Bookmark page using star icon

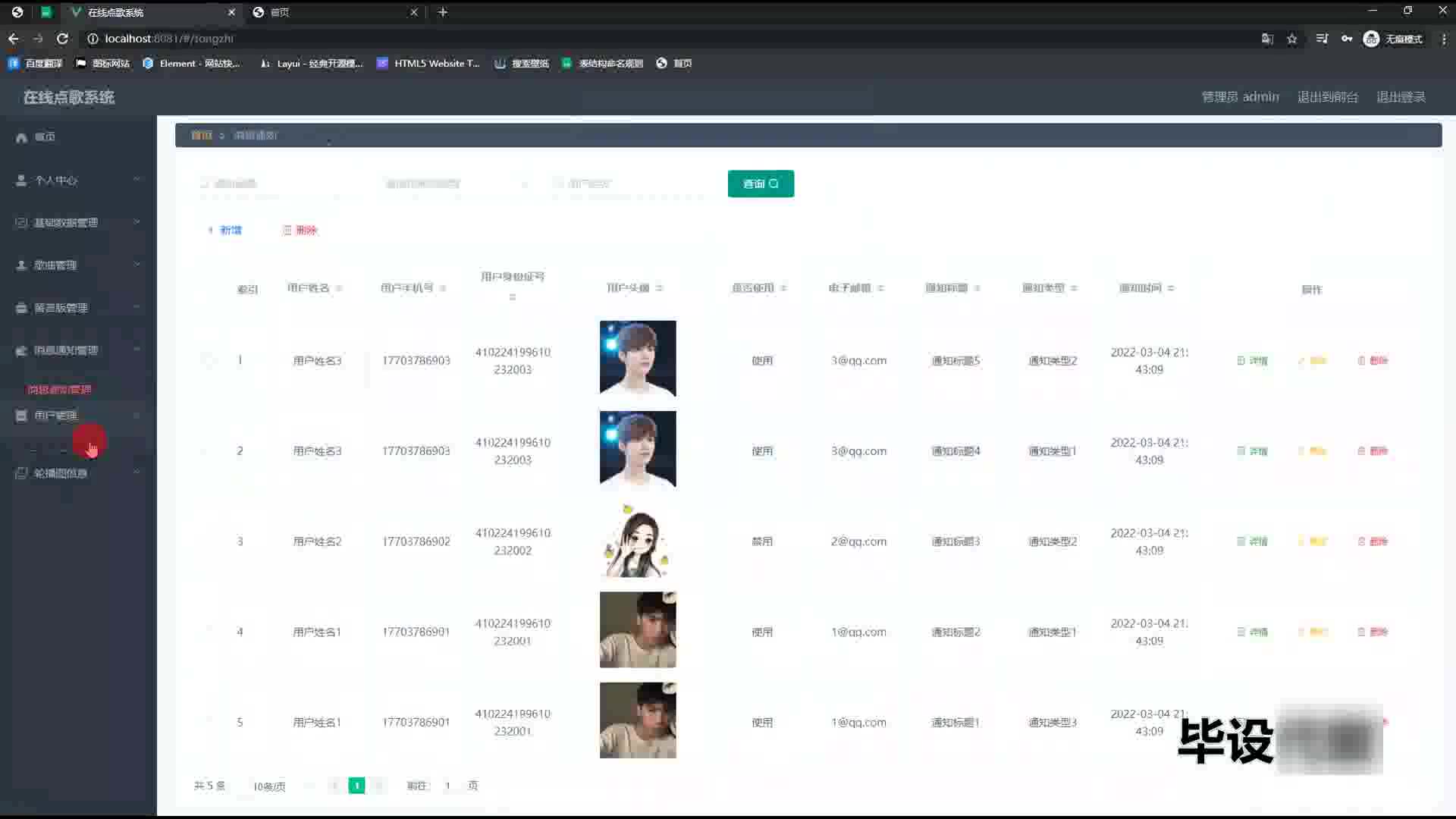[x=1291, y=39]
